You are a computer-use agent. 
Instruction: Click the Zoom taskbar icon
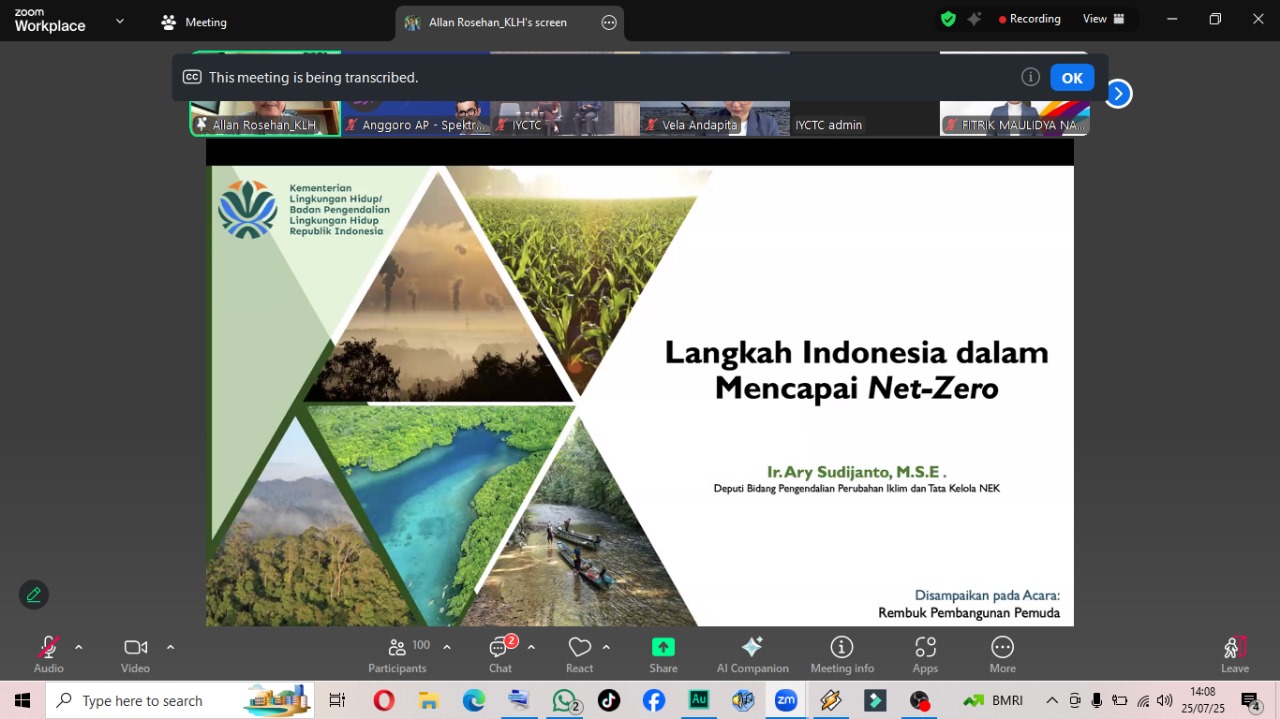(x=786, y=701)
